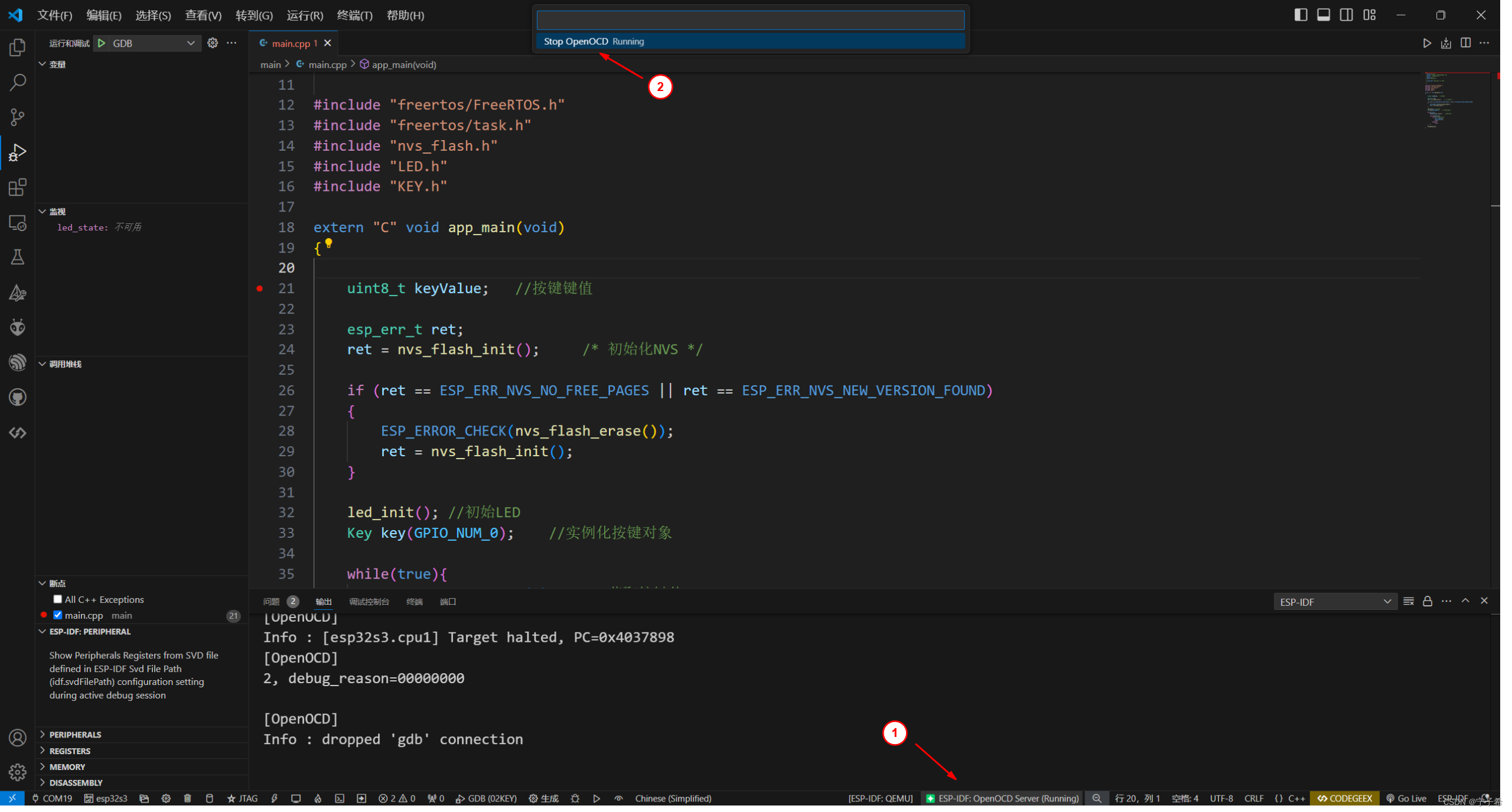Open the Search view in the activity bar
1512x812 pixels.
18,82
